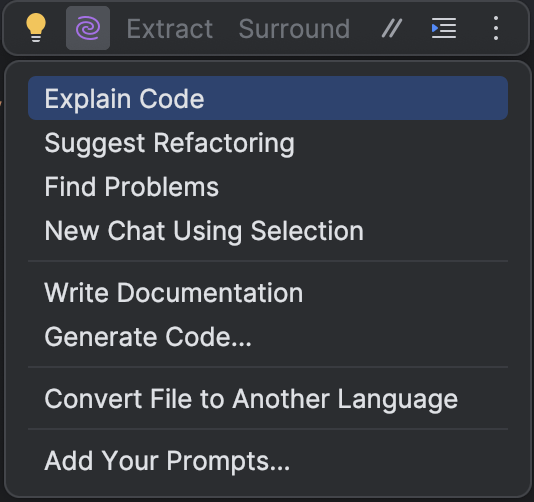
Task: Click the yellow lightbulb intention actions icon
Action: click(36, 28)
